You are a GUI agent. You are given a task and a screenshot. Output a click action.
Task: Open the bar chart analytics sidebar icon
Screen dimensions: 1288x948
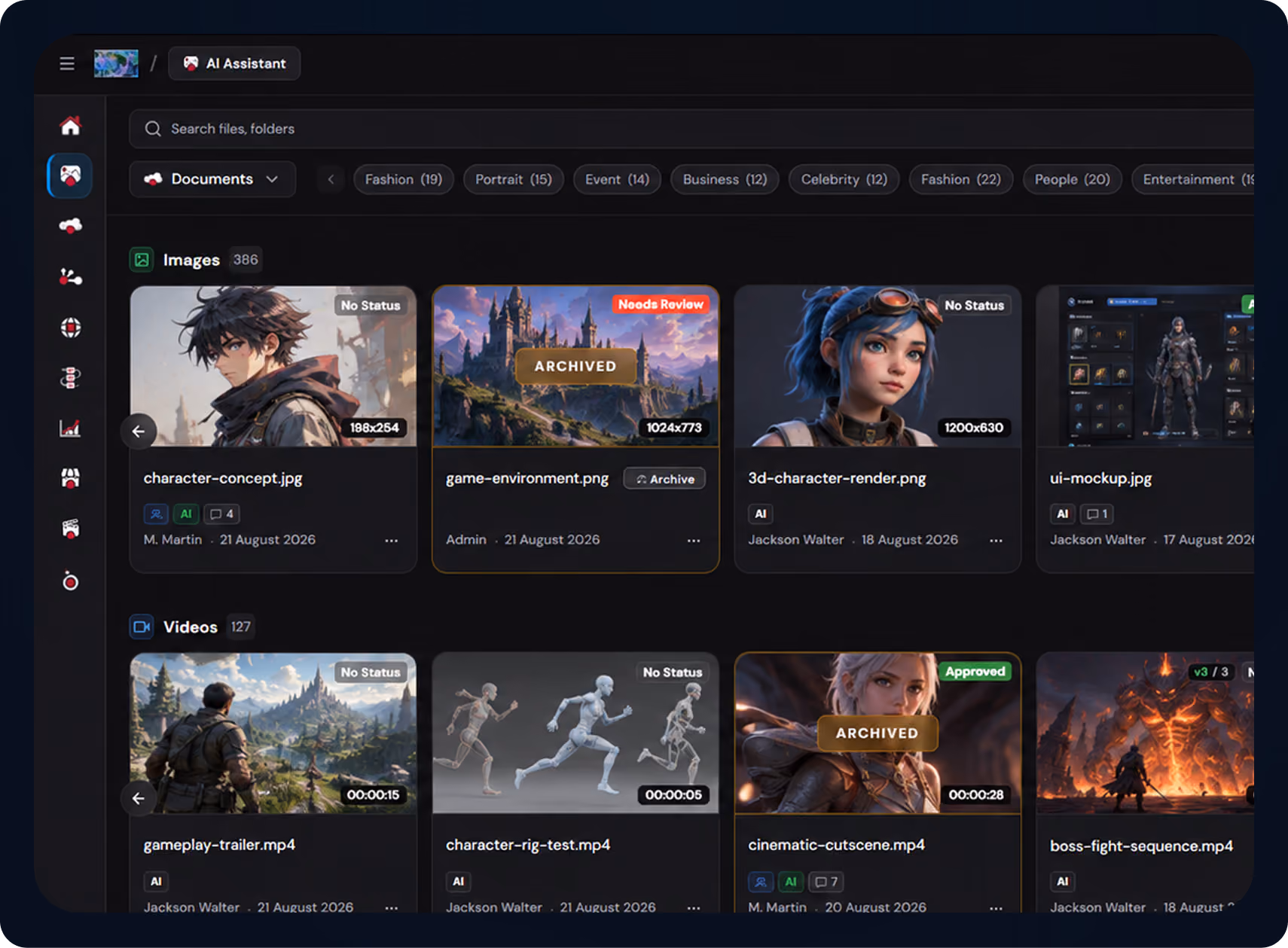[70, 428]
